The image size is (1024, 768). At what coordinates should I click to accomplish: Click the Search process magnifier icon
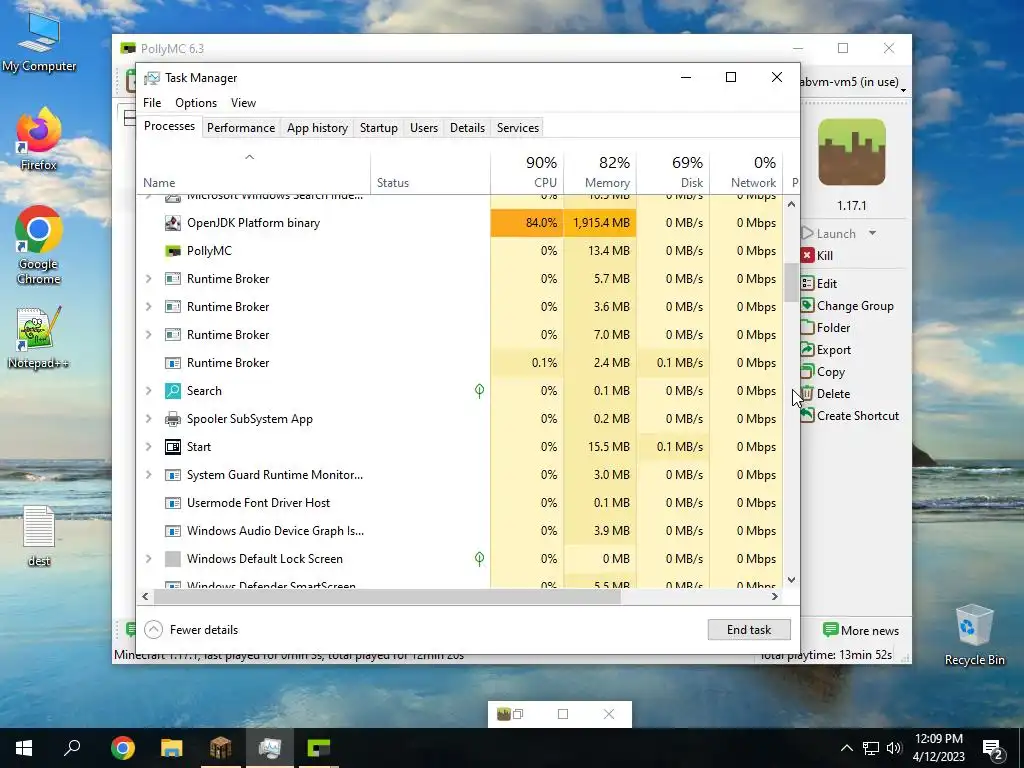point(172,391)
